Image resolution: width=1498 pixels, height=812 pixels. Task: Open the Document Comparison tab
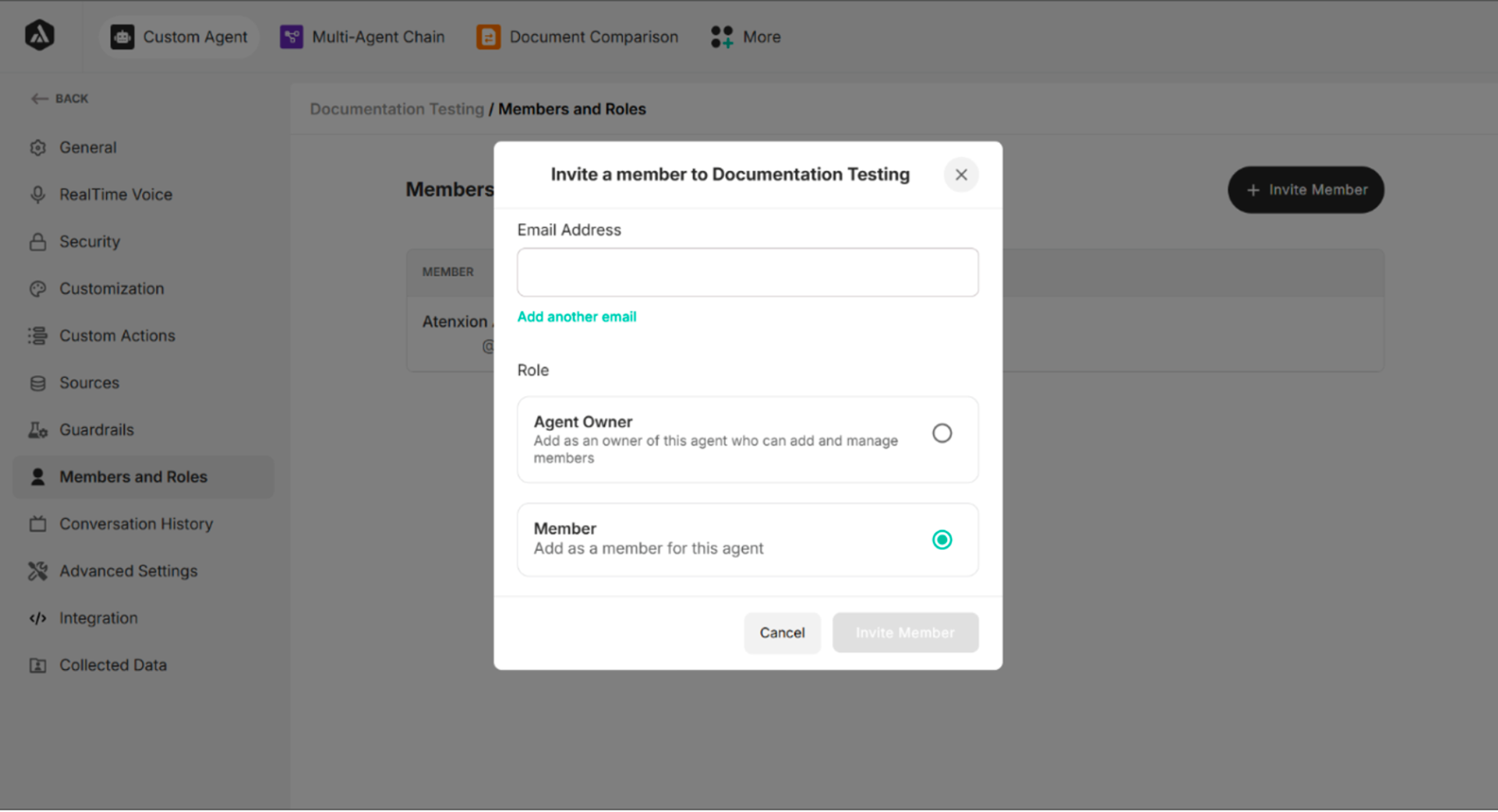point(578,37)
